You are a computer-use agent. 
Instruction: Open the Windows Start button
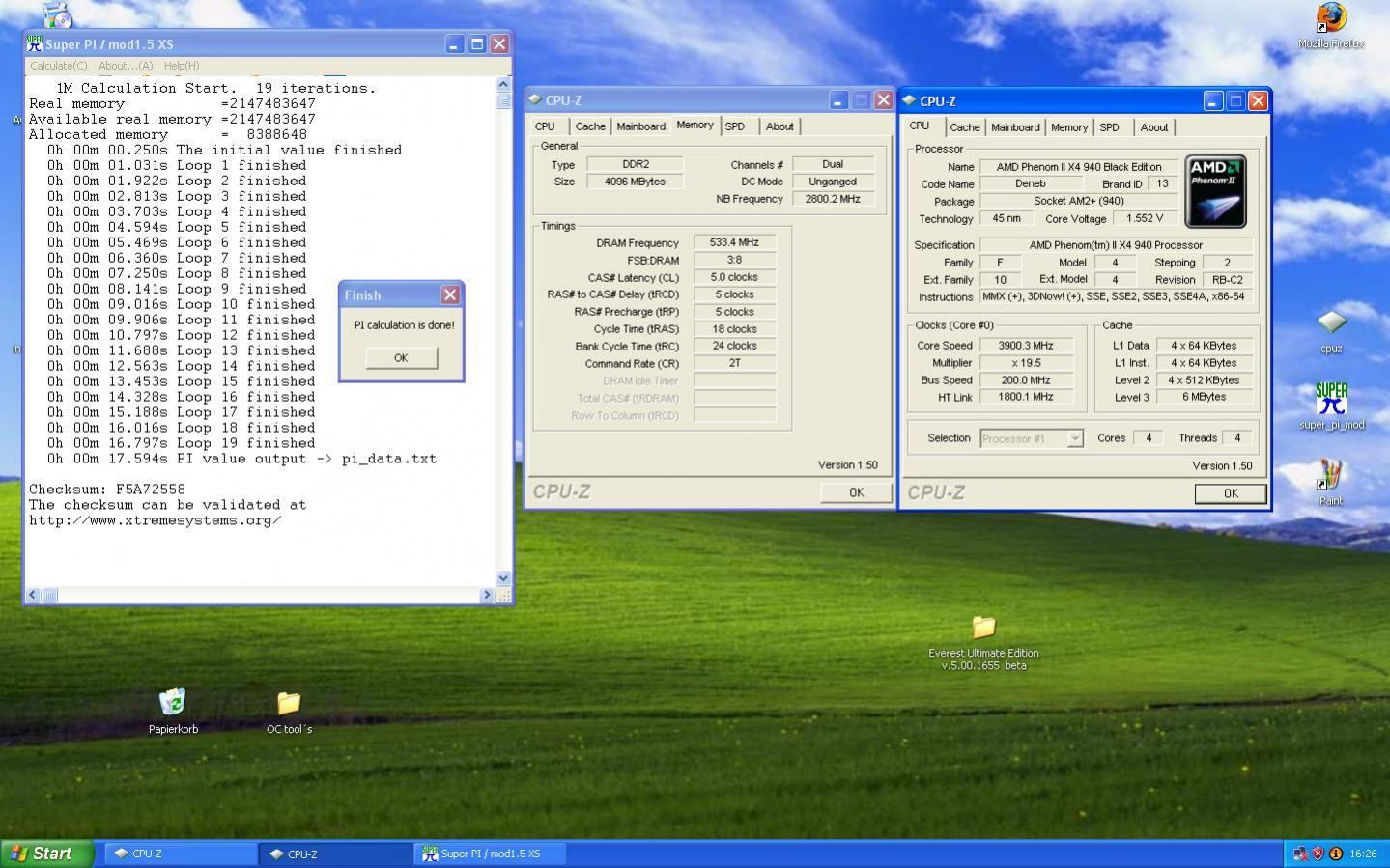(x=47, y=854)
